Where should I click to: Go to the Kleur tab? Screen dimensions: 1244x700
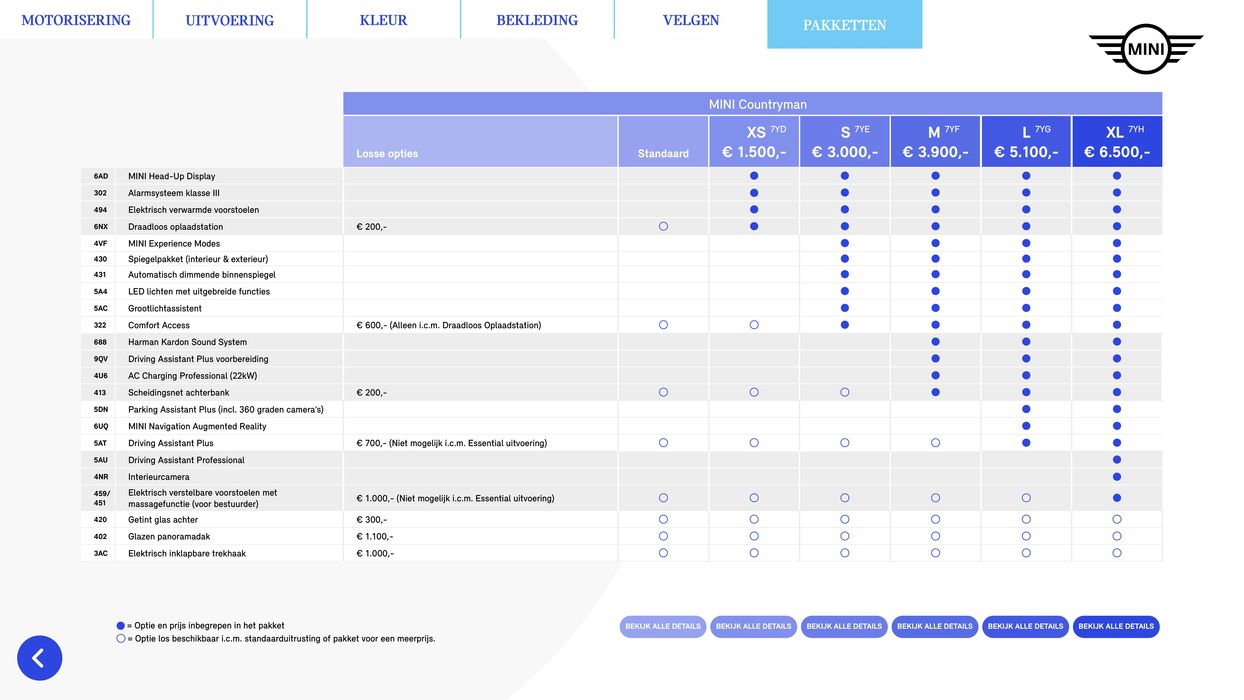click(x=383, y=20)
